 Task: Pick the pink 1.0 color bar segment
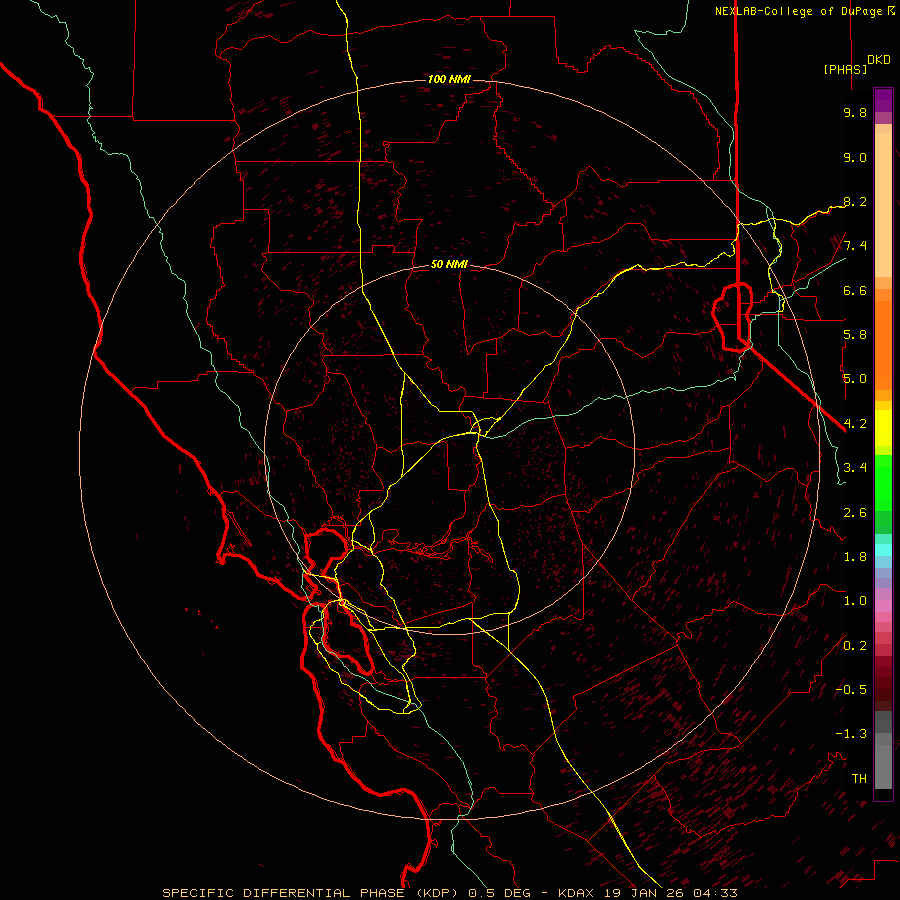point(883,604)
